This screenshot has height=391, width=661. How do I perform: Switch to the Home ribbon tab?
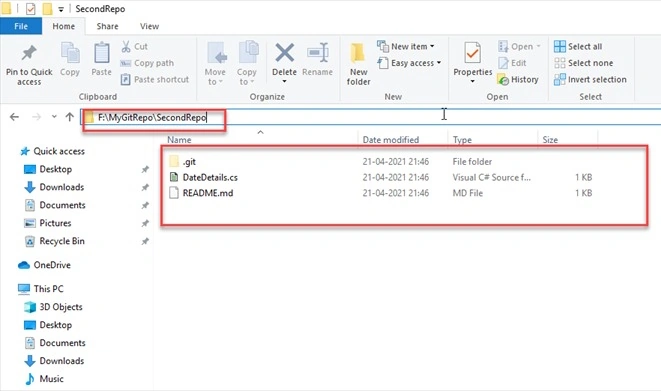(x=64, y=26)
